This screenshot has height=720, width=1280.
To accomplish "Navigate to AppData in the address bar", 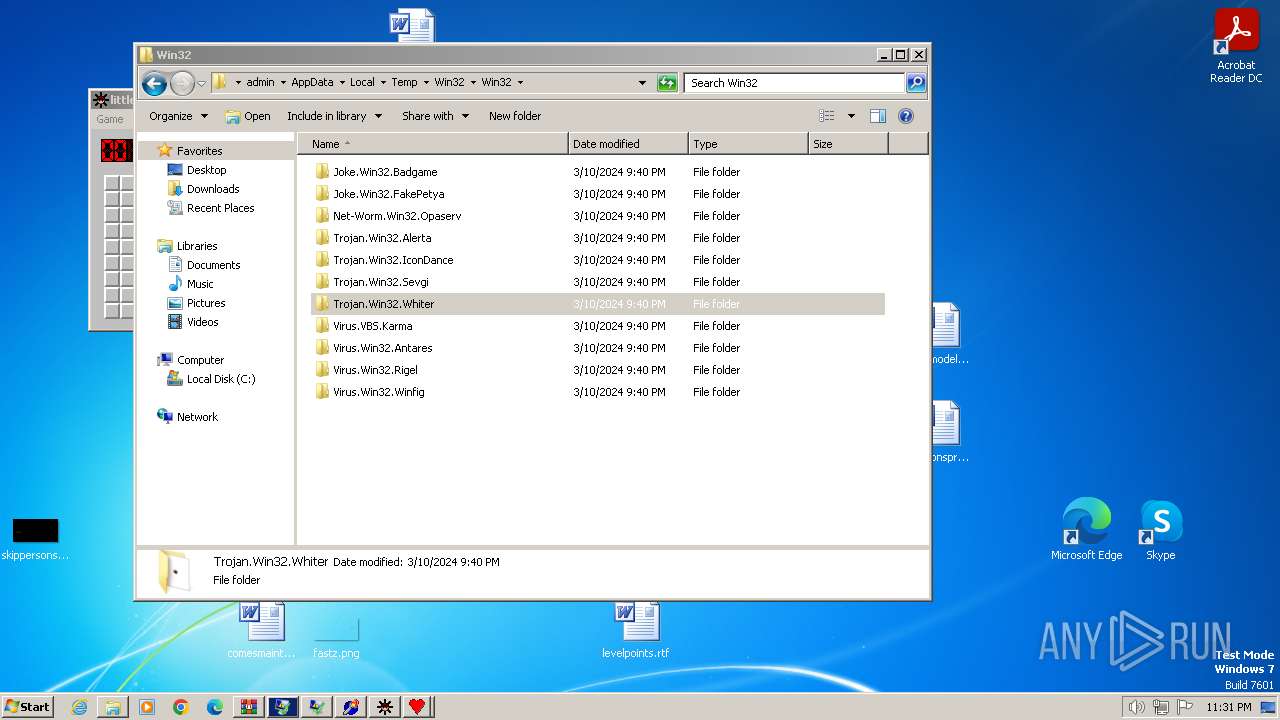I will click(312, 83).
